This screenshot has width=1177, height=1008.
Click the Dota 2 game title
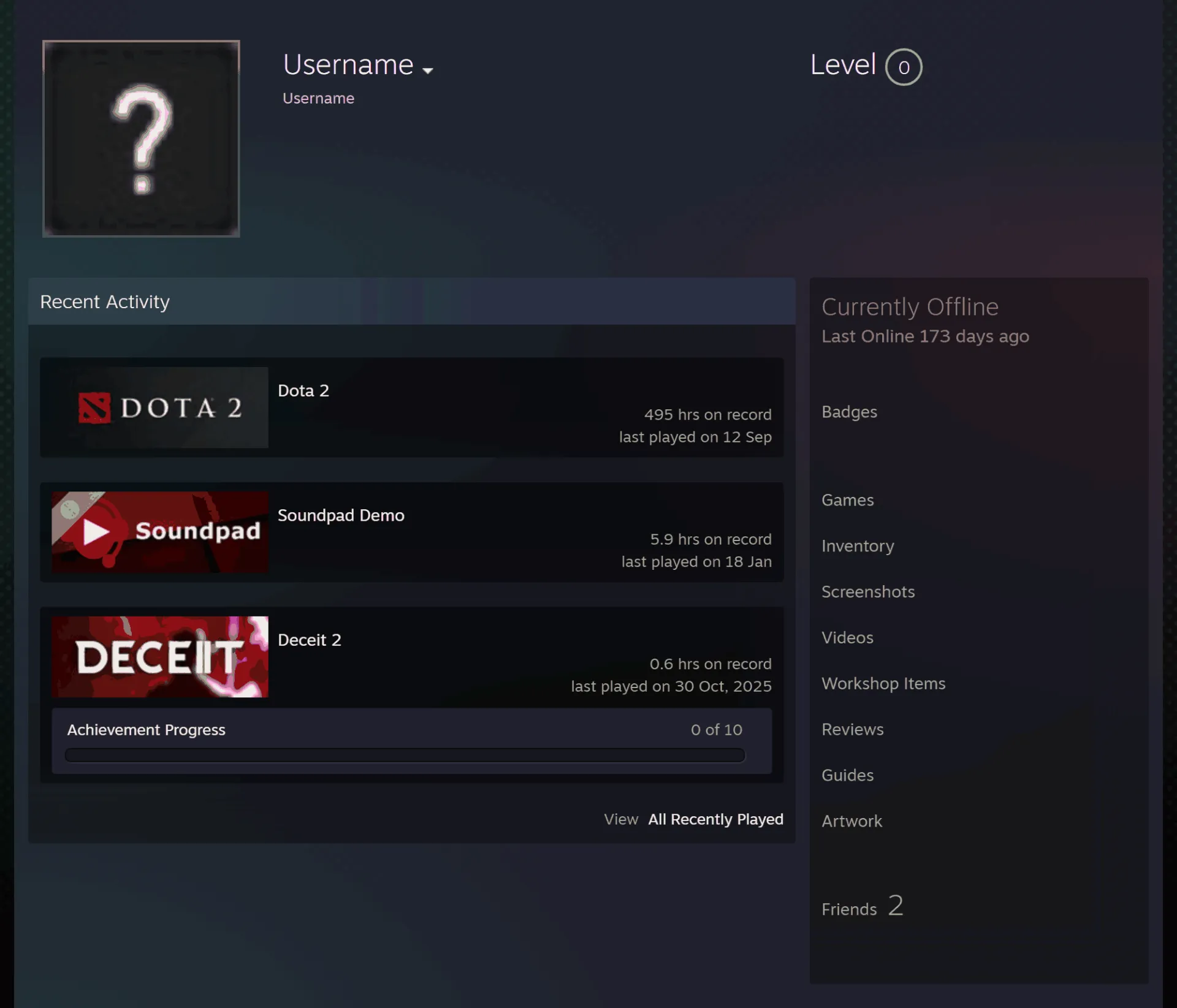[x=303, y=390]
